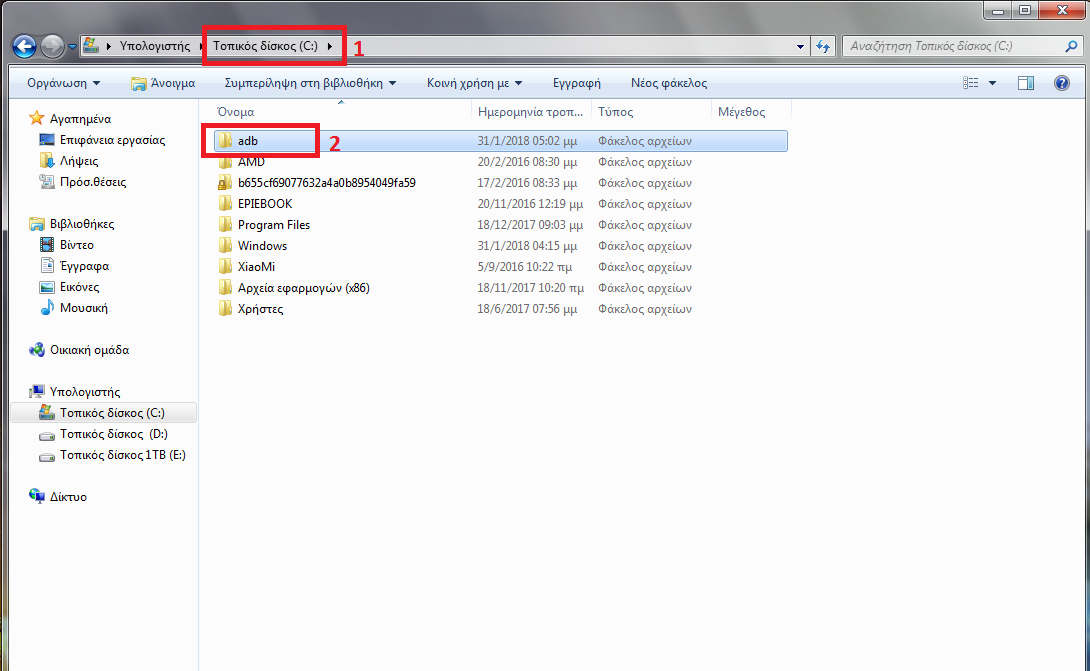The height and width of the screenshot is (671, 1090).
Task: Click Εγγραφή in the toolbar
Action: (x=576, y=83)
